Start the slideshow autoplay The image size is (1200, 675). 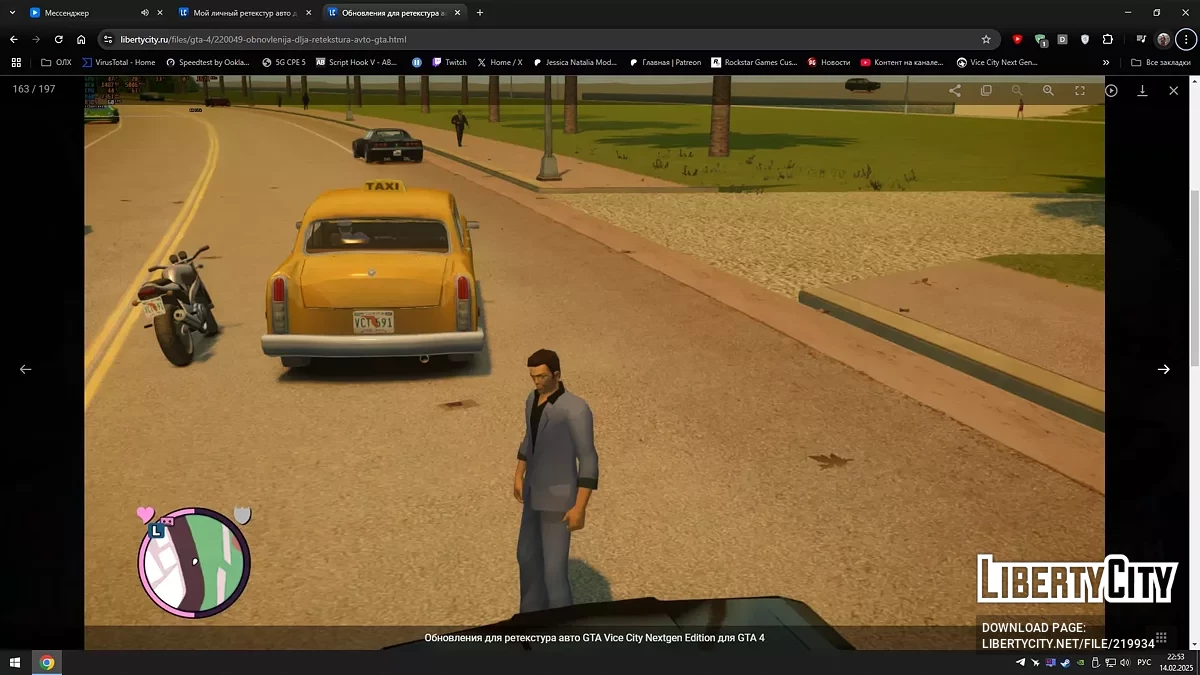tap(1111, 90)
